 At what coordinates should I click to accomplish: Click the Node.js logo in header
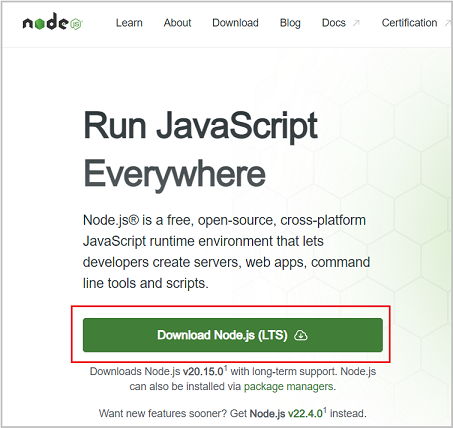52,22
